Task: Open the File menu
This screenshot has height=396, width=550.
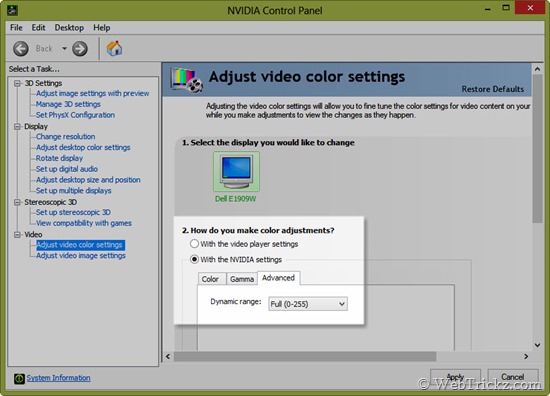Action: (16, 27)
